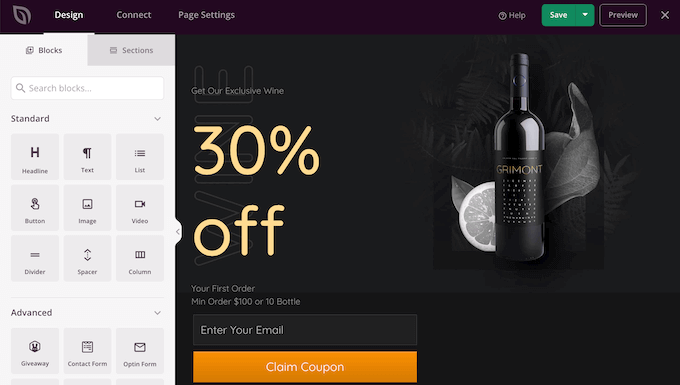This screenshot has height=385, width=680.
Task: Choose the List block
Action: [x=140, y=157]
